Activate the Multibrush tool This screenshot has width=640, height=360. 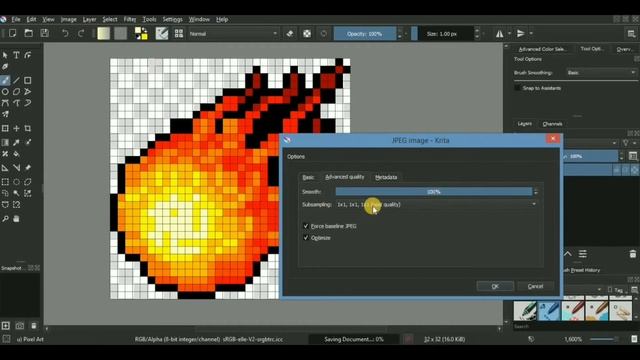5,114
